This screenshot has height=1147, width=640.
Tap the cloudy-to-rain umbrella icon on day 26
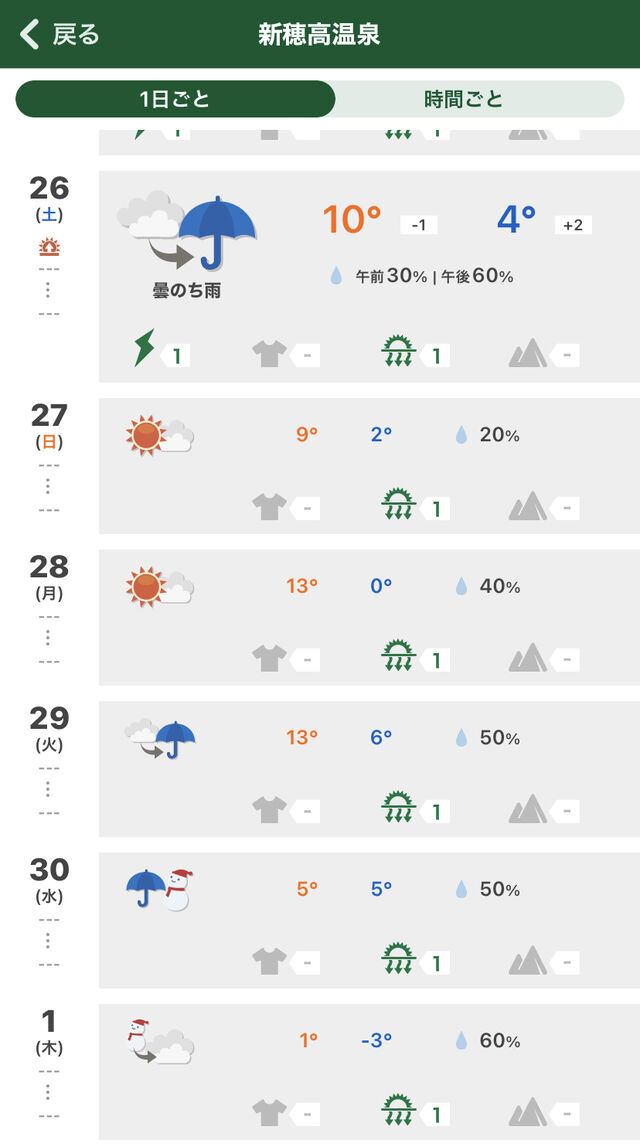[187, 231]
